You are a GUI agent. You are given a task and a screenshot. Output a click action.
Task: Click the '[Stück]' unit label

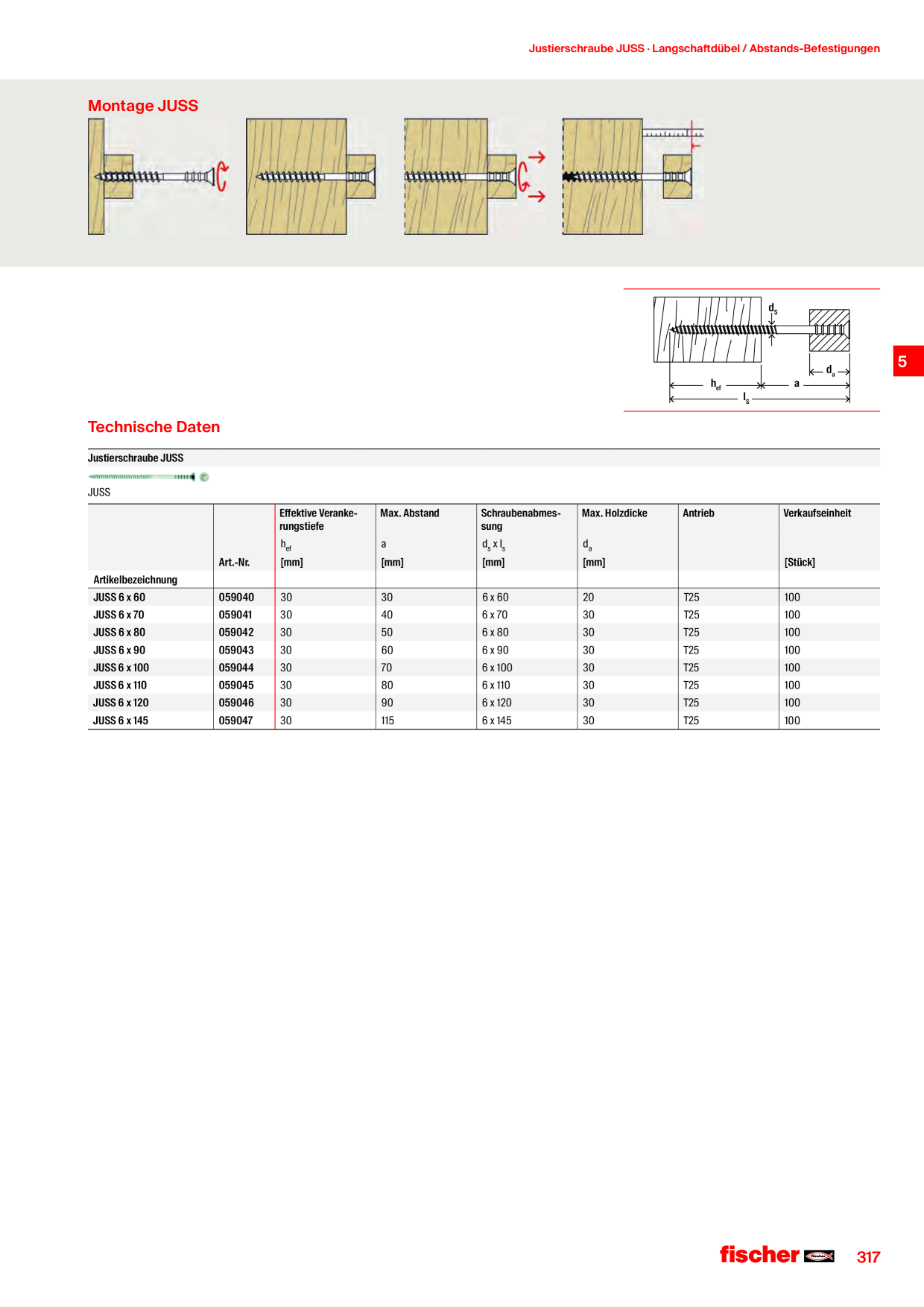[800, 563]
